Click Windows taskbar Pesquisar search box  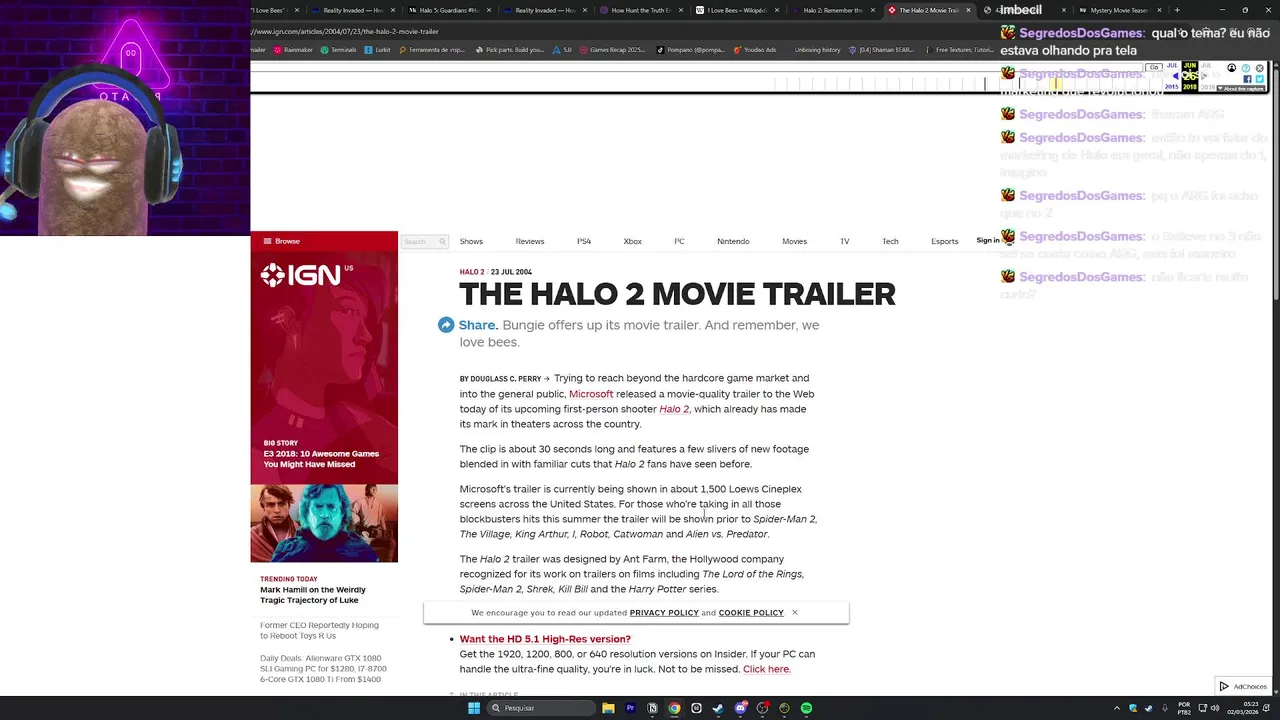pos(541,708)
